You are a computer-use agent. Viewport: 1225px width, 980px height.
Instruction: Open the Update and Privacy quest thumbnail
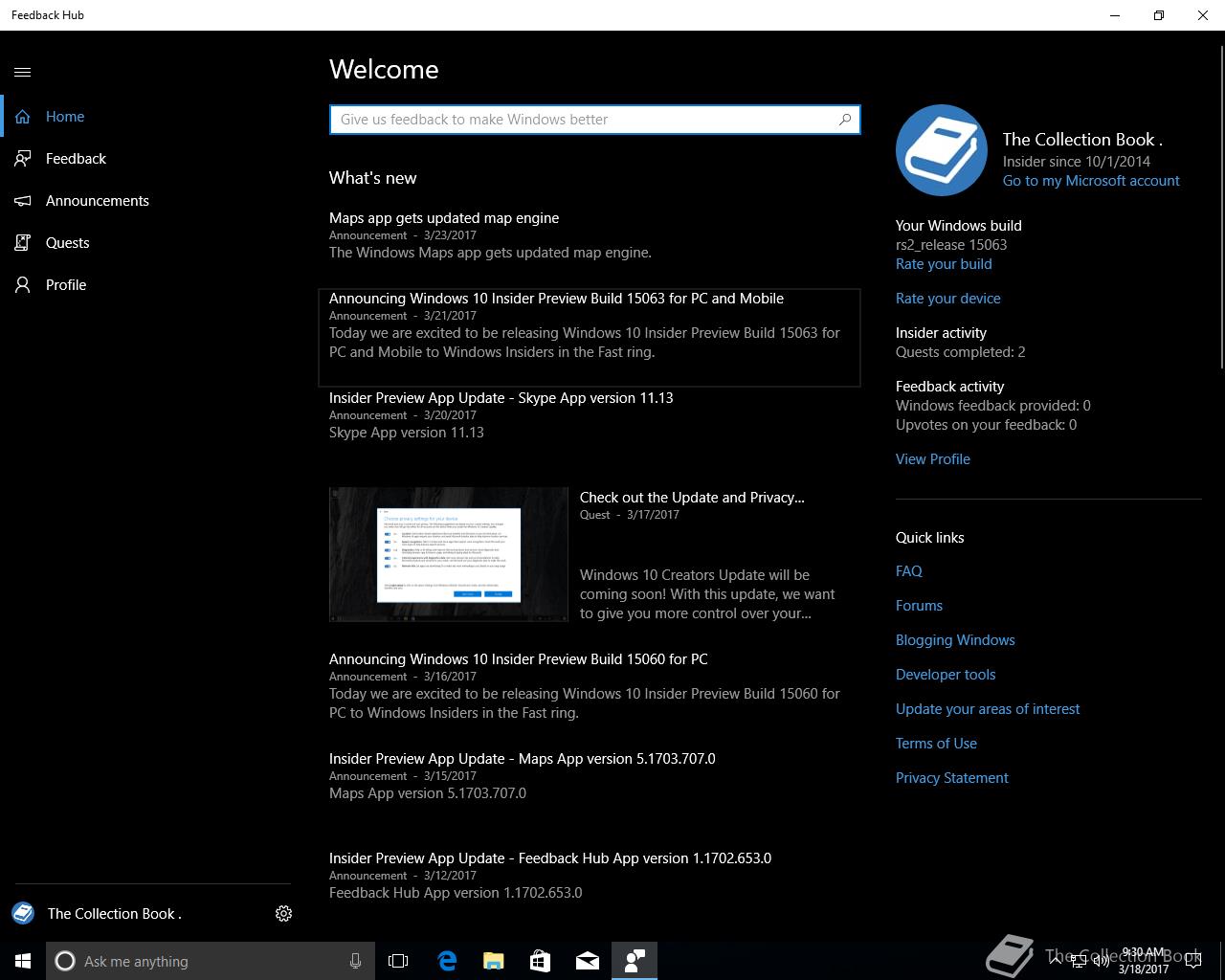point(449,555)
